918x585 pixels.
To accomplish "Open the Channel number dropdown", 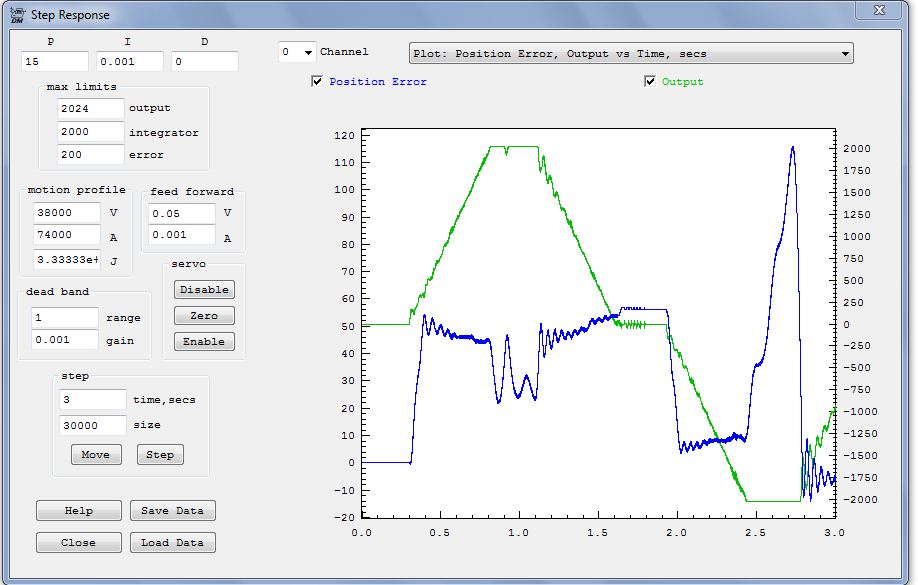I will point(297,52).
